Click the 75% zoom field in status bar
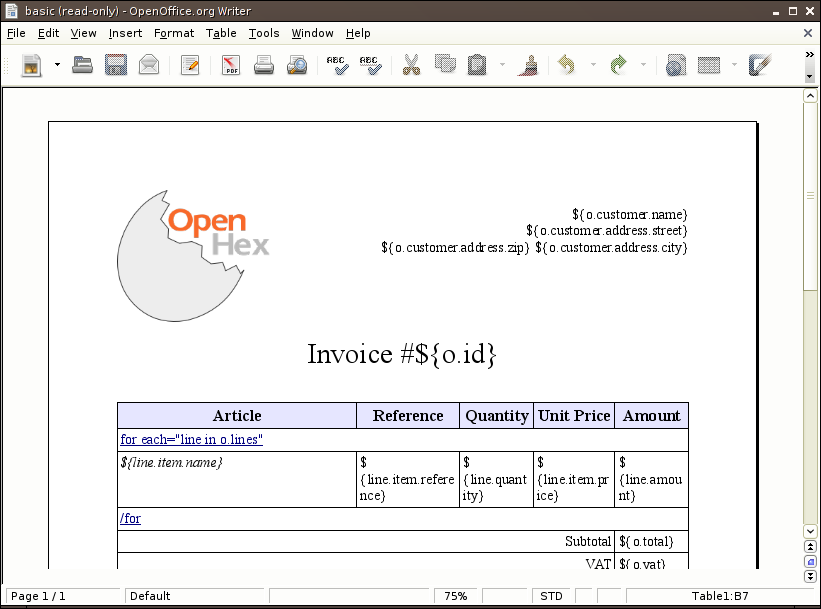Image resolution: width=821 pixels, height=609 pixels. tap(456, 596)
